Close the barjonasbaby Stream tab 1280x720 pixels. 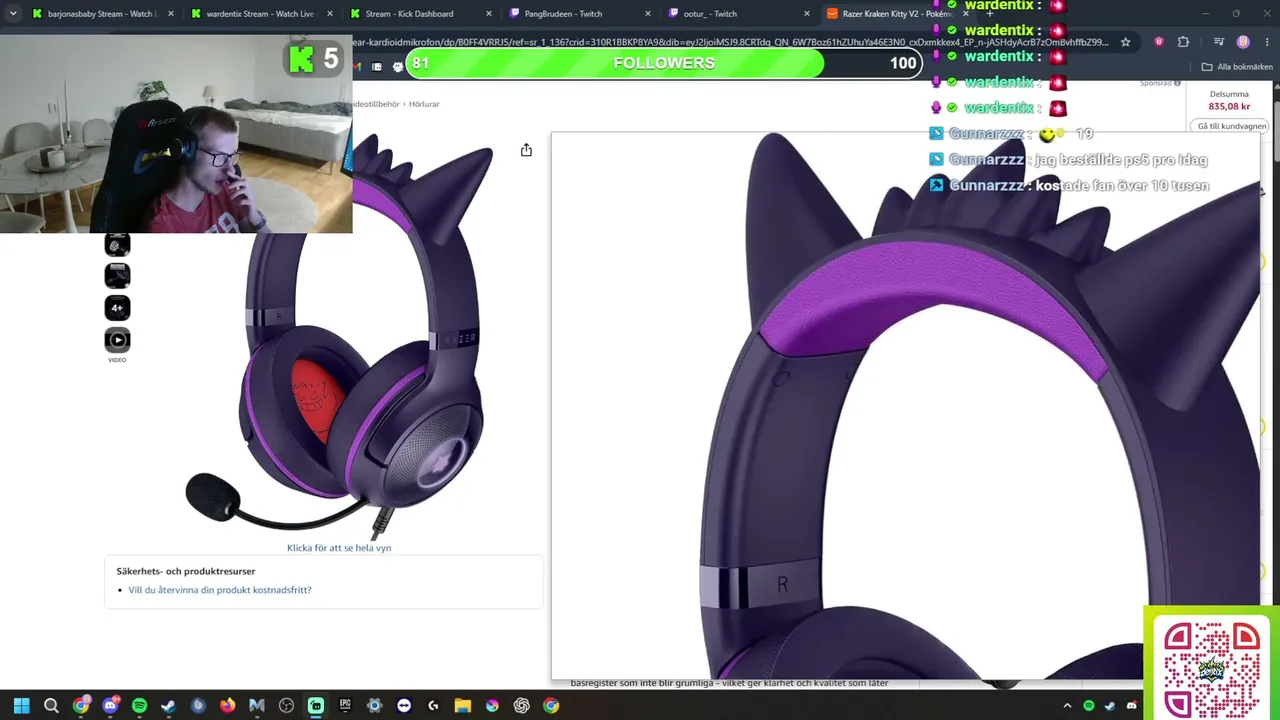171,14
